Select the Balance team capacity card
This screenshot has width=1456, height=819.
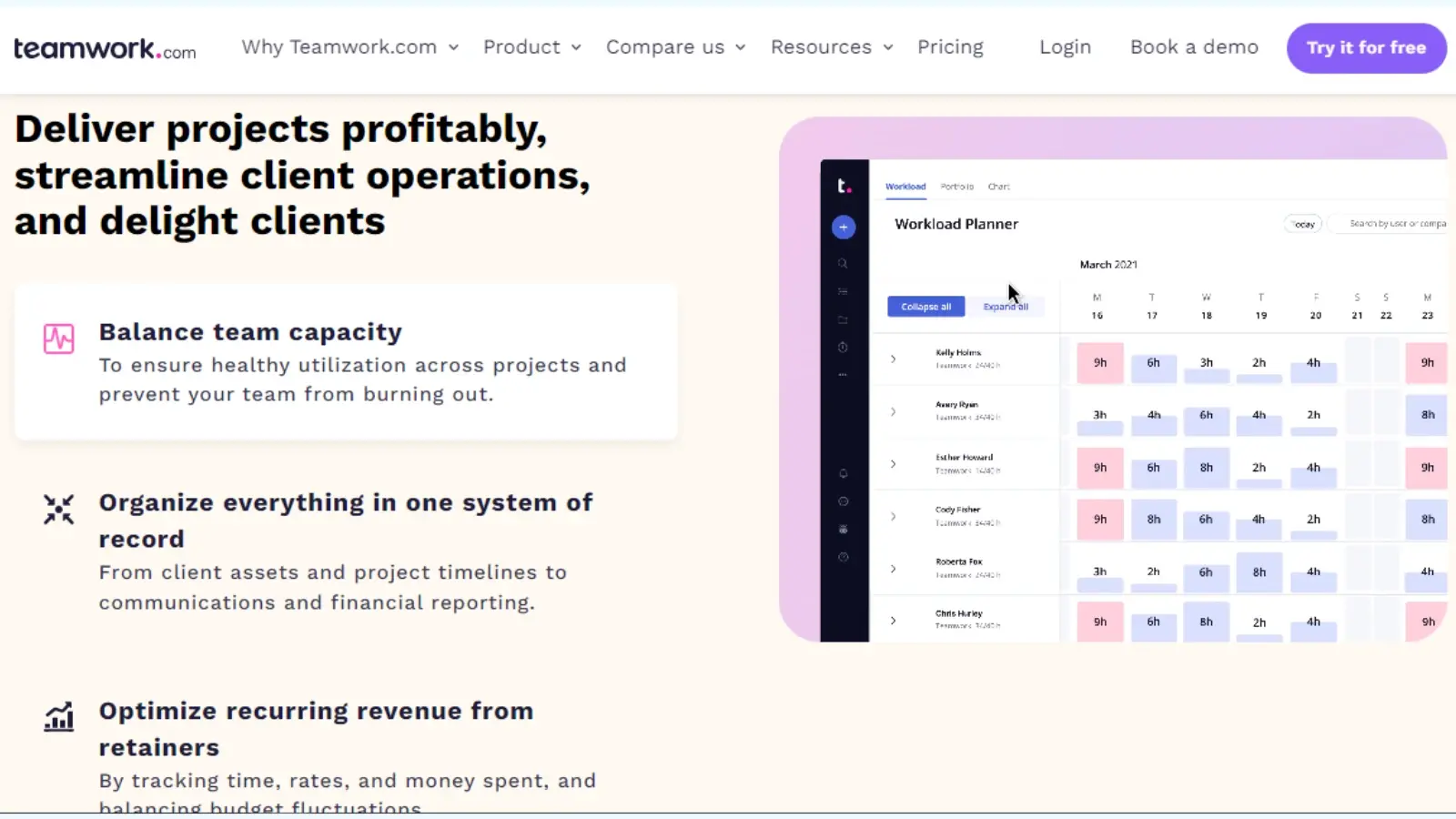[346, 362]
